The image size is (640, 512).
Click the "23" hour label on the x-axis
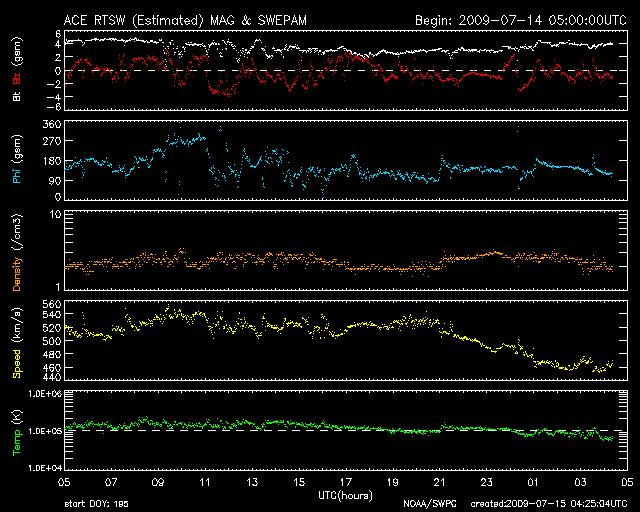(487, 482)
